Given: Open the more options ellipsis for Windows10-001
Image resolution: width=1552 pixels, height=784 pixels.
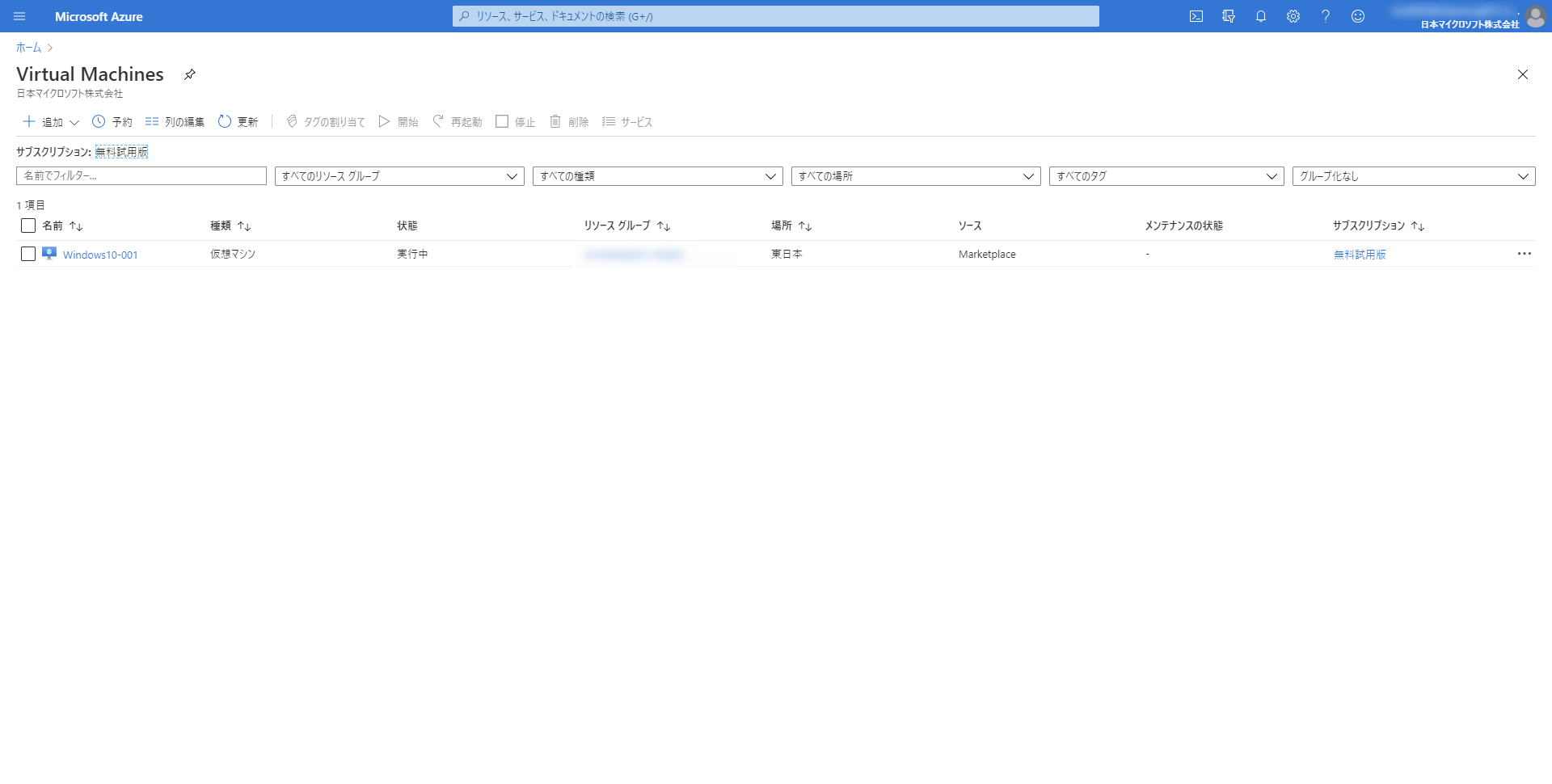Looking at the screenshot, I should coord(1525,254).
